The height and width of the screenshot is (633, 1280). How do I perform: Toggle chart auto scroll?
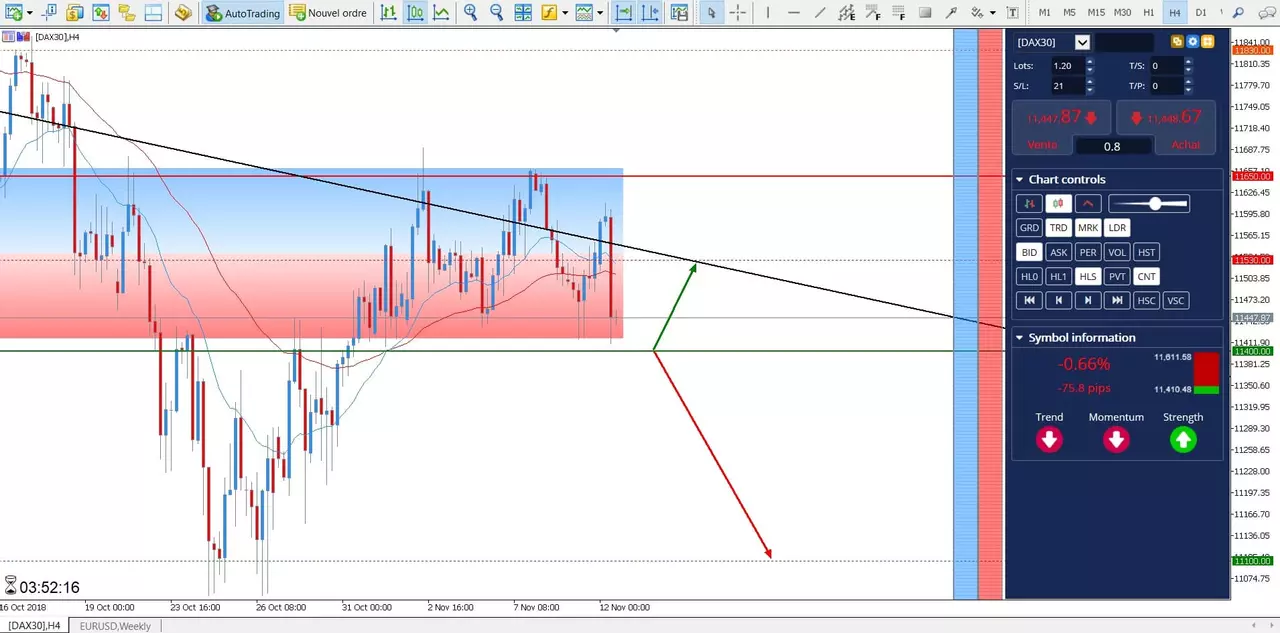coord(623,13)
